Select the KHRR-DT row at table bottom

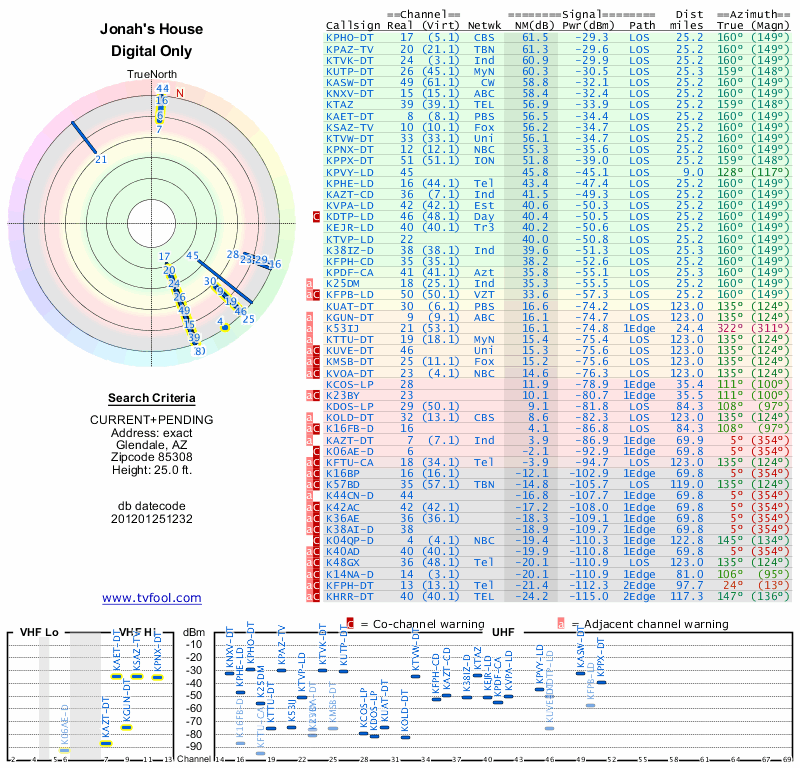557,597
